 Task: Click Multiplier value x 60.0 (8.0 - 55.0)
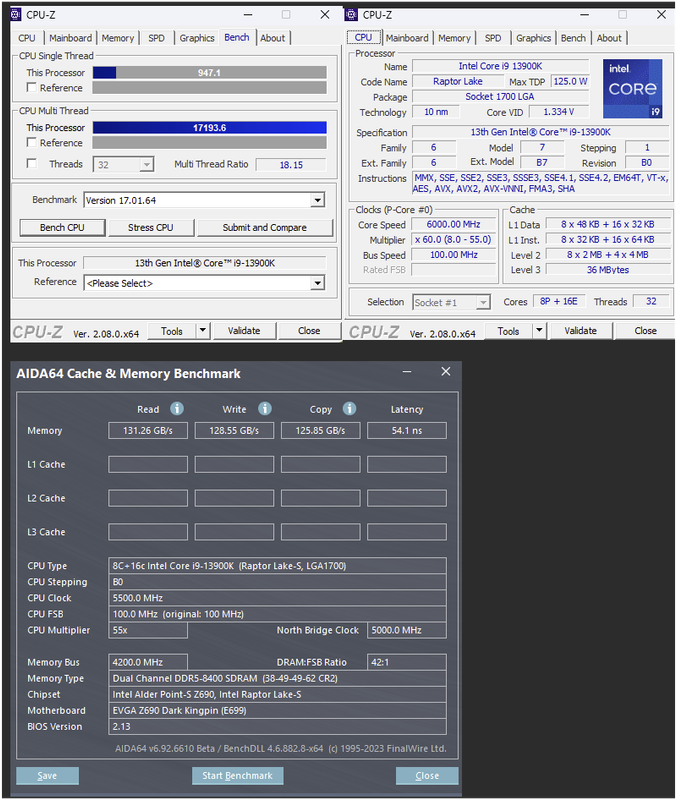pyautogui.click(x=454, y=239)
